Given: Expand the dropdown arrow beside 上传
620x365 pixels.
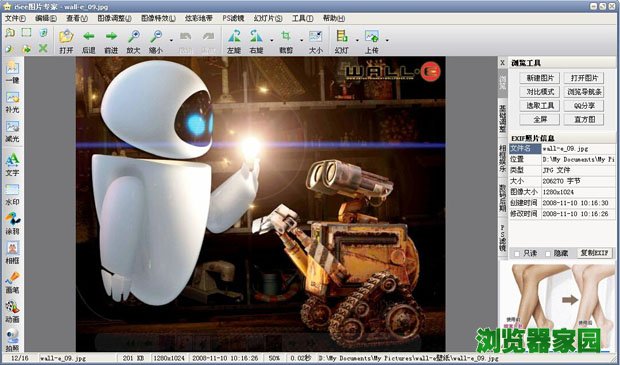Looking at the screenshot, I should tap(387, 40).
